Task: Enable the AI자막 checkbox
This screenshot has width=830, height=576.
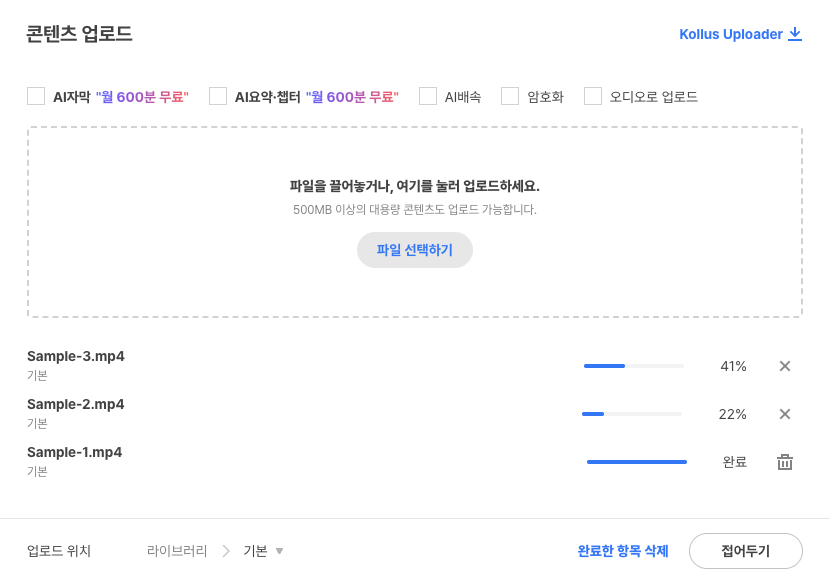Action: (x=36, y=96)
